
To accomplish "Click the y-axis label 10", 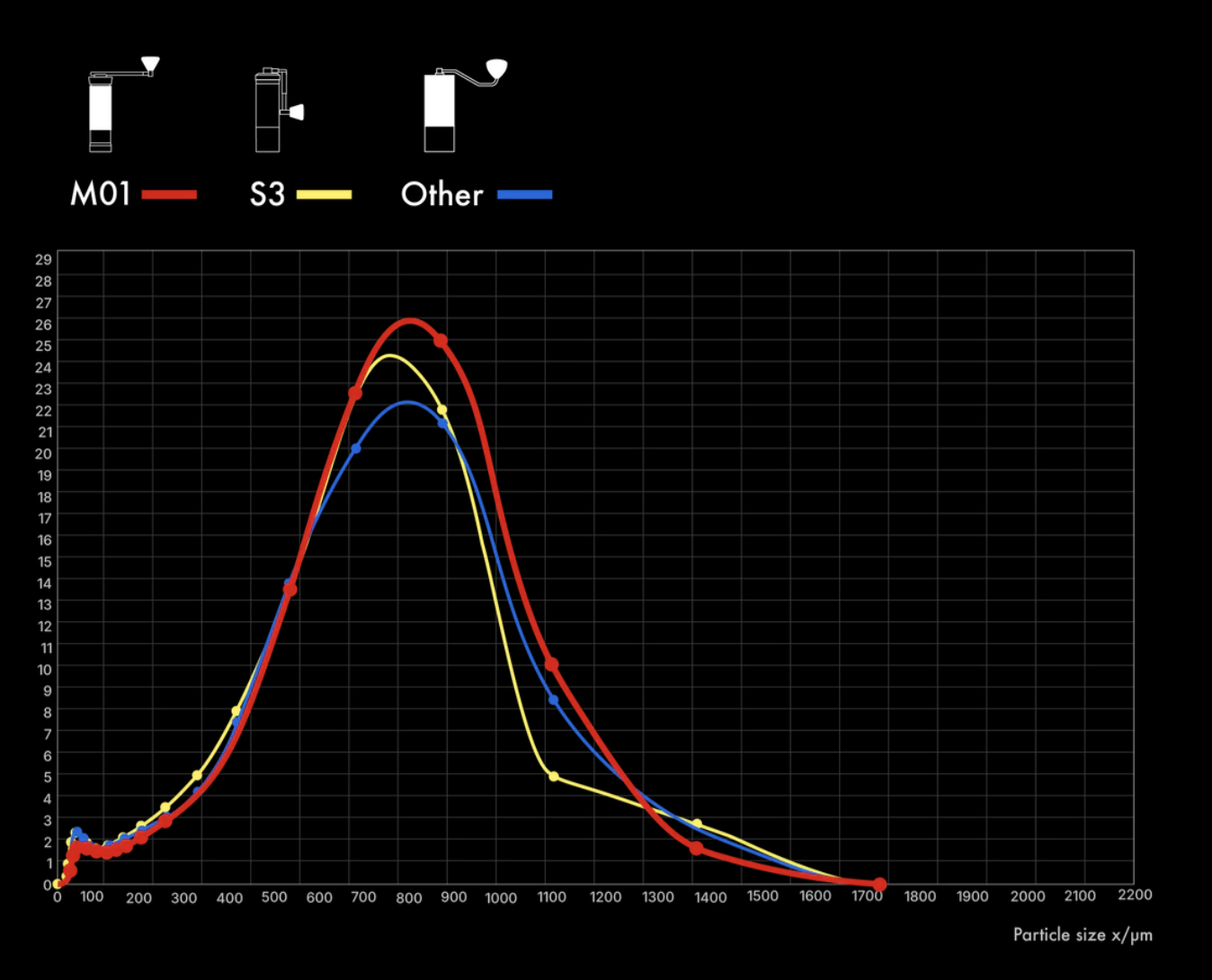I will 43,670.
